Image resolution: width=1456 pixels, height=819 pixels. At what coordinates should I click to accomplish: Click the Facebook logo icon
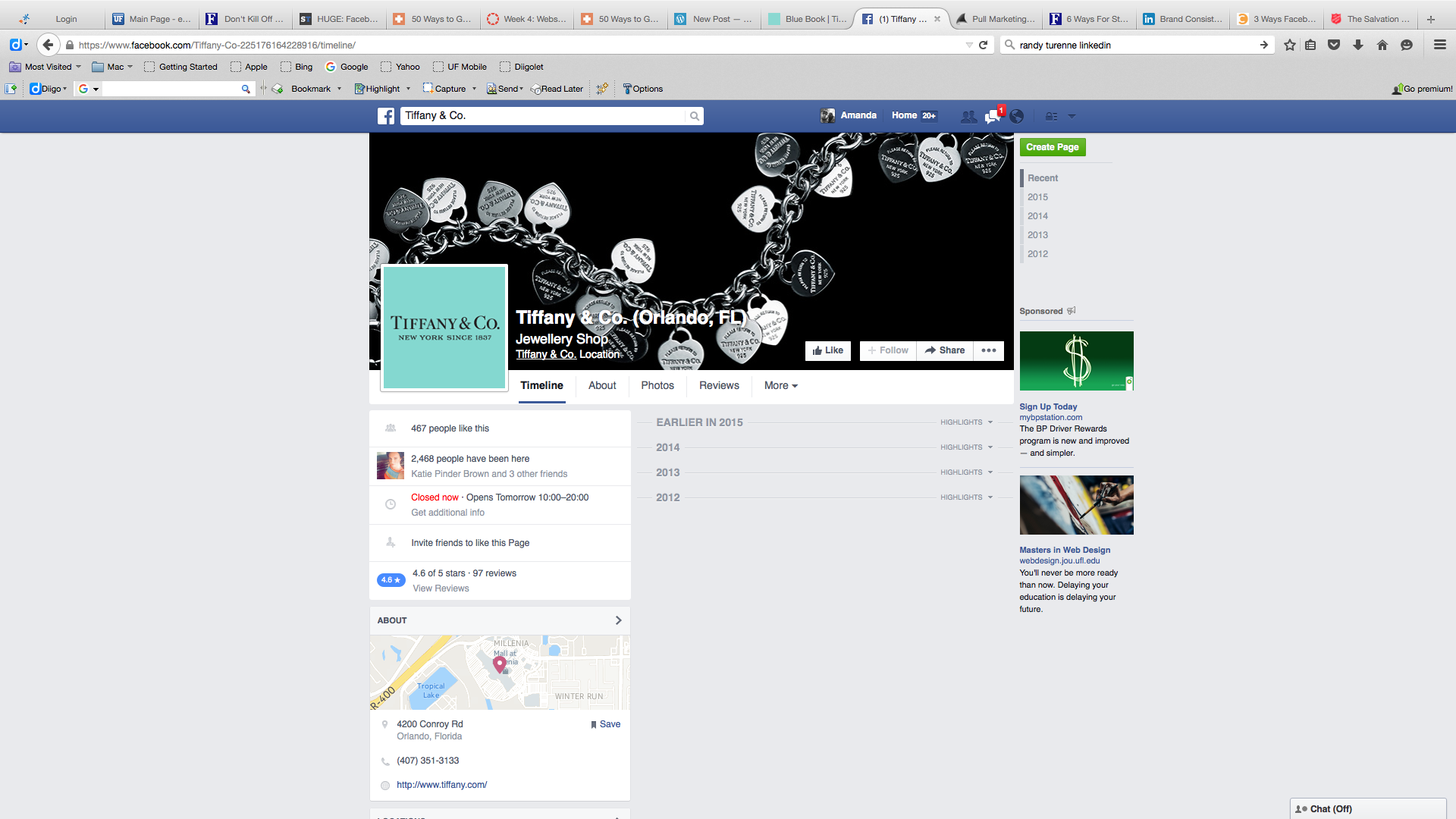(386, 116)
